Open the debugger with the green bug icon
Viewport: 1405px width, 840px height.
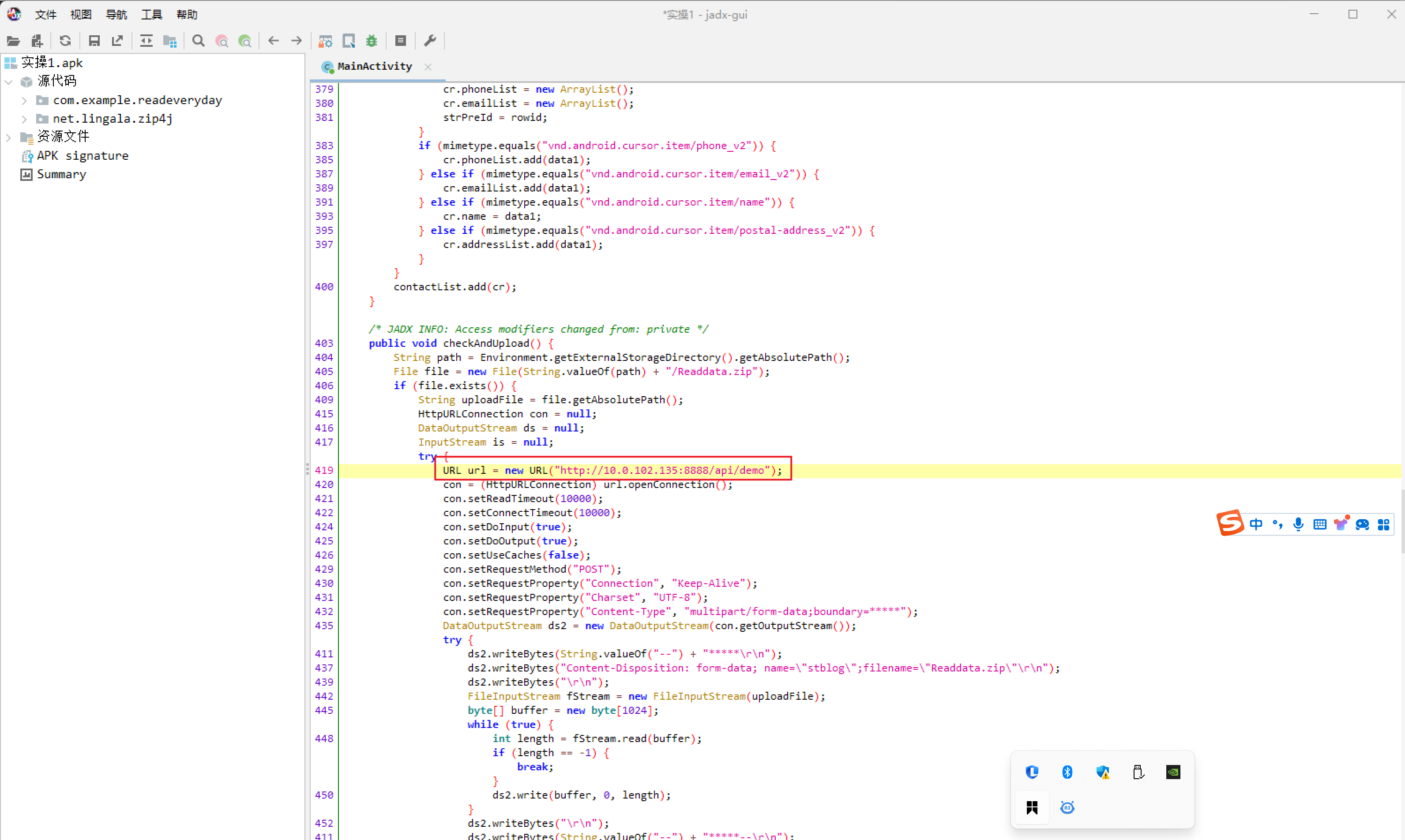[x=372, y=41]
